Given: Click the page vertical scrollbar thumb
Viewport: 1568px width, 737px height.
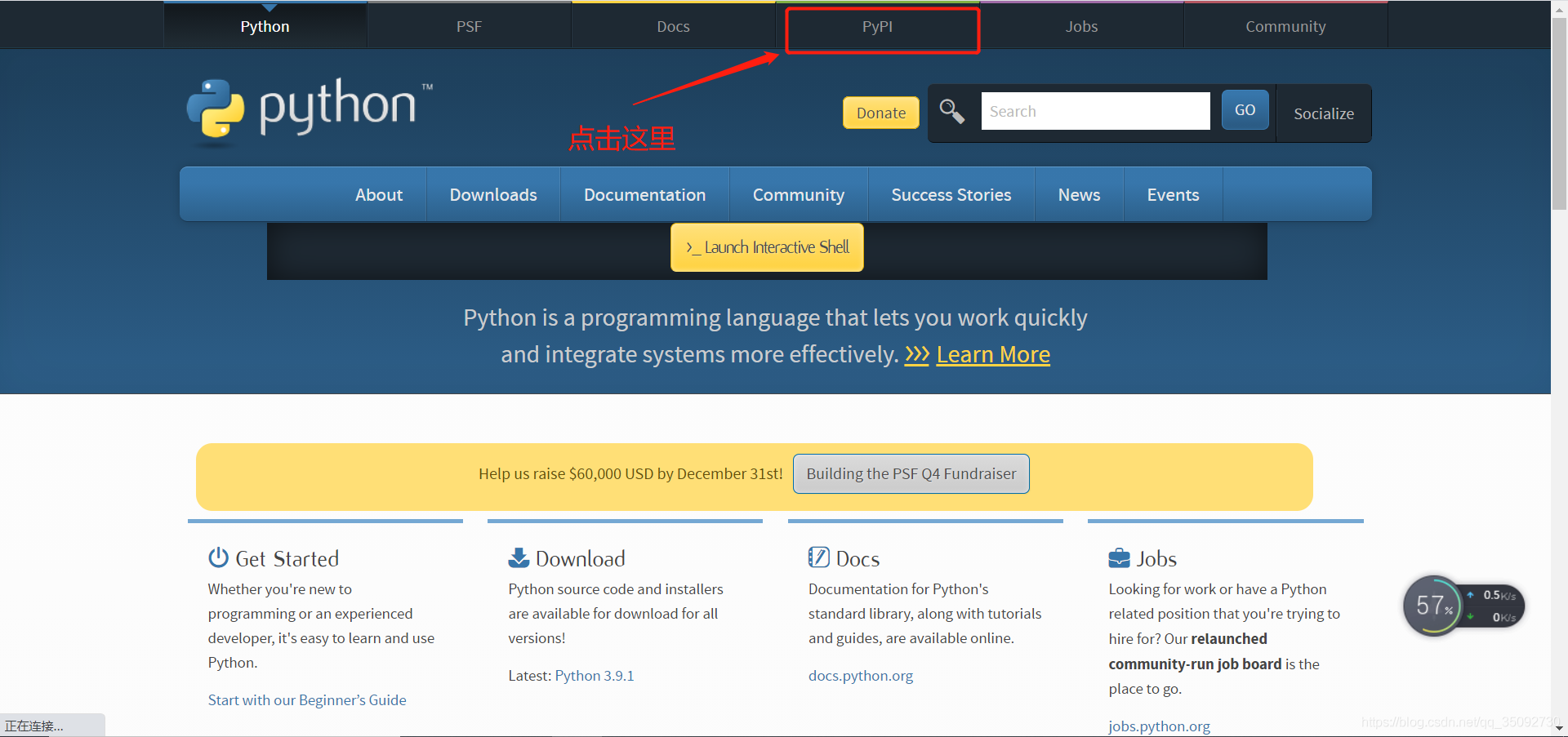Looking at the screenshot, I should pyautogui.click(x=1559, y=114).
